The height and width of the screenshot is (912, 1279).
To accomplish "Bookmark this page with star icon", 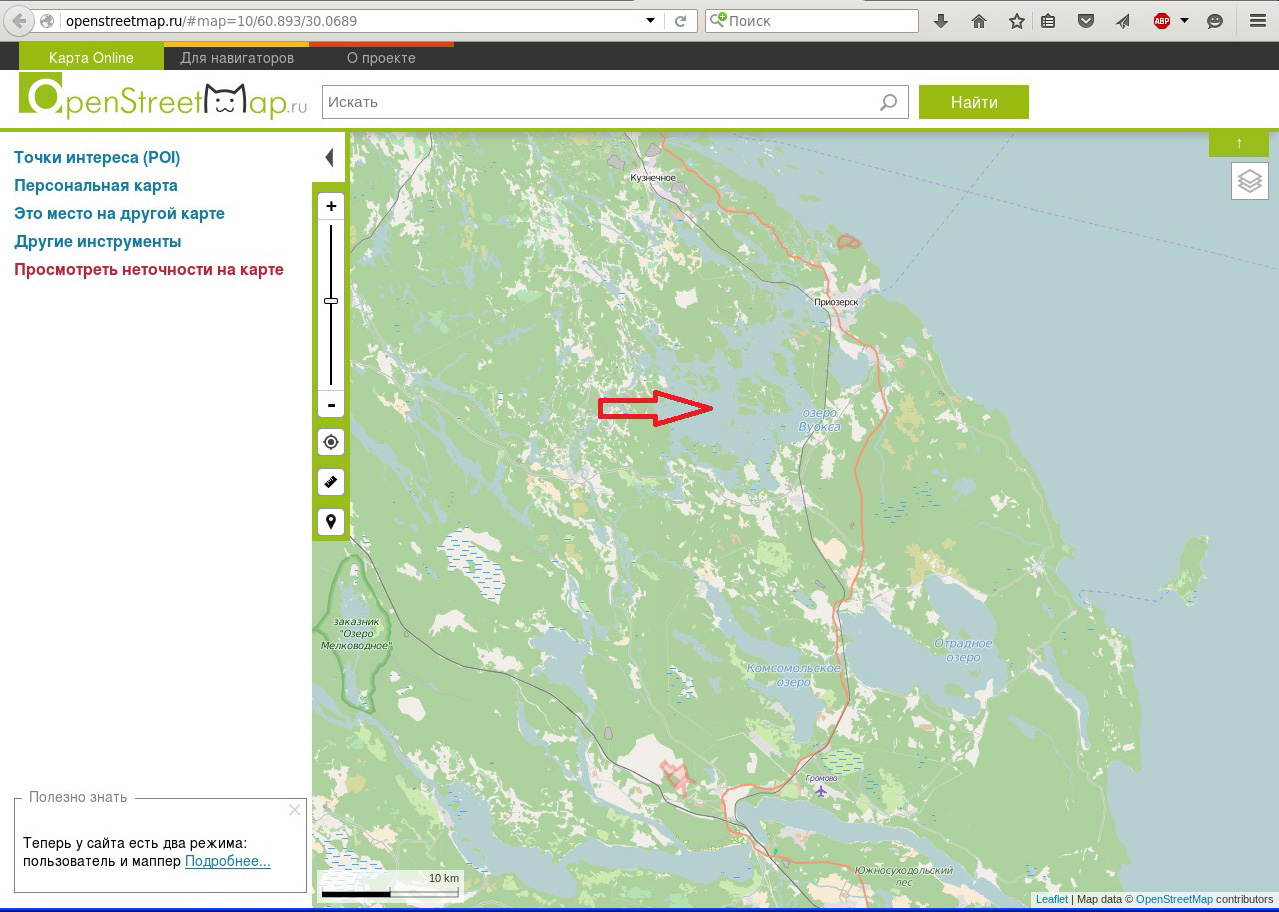I will 1016,21.
